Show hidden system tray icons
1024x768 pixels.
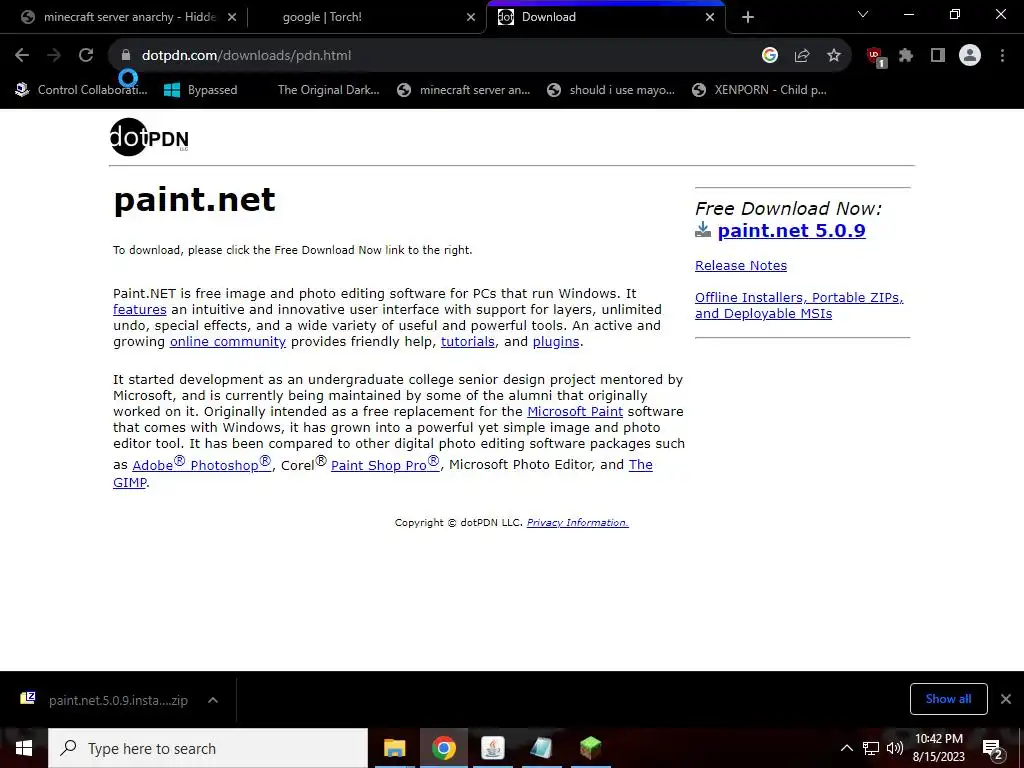click(846, 748)
